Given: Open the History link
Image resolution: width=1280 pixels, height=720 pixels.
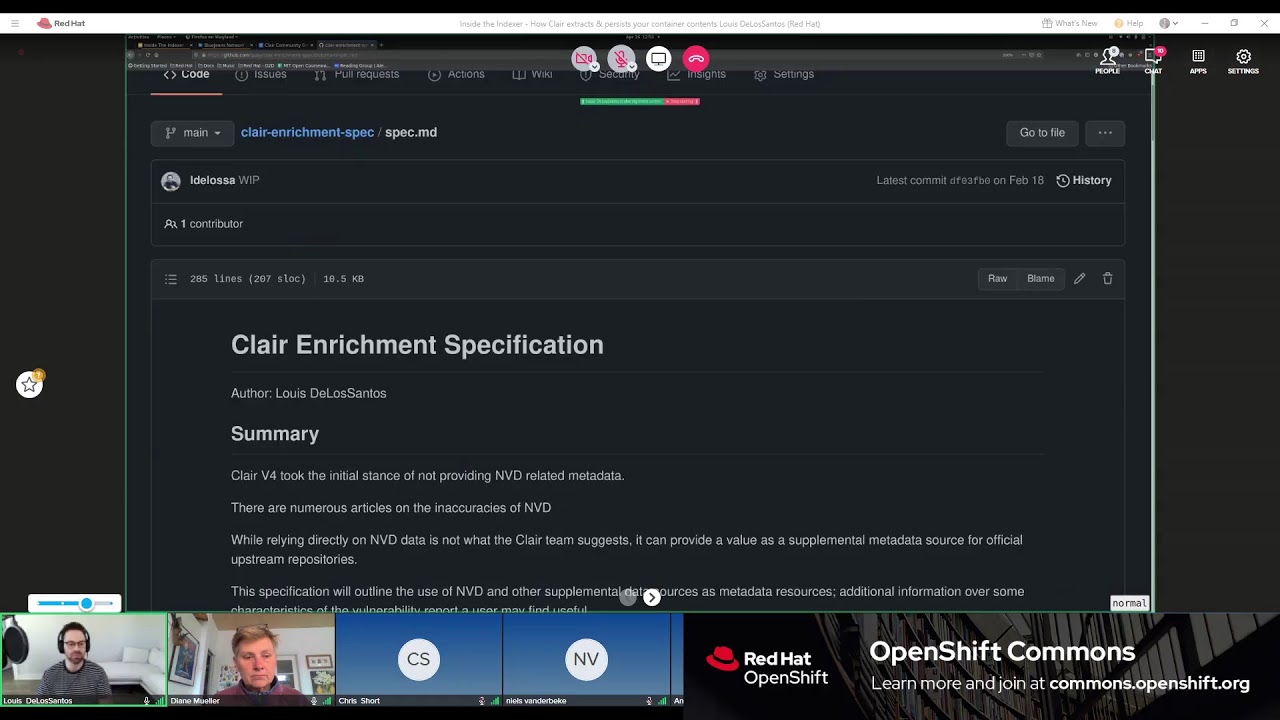Looking at the screenshot, I should click(x=1084, y=180).
